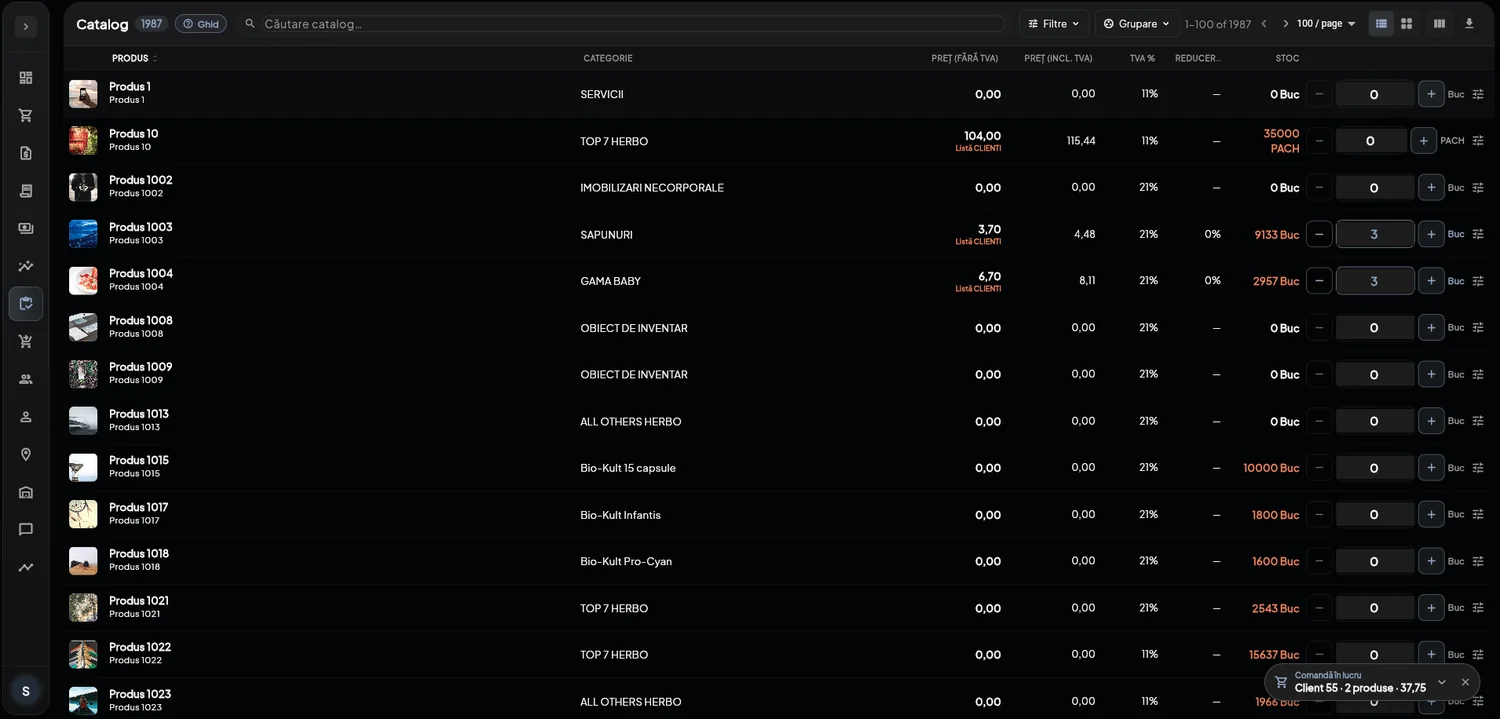Image resolution: width=1500 pixels, height=719 pixels.
Task: Click the Căutare catalog search field
Action: pos(633,23)
